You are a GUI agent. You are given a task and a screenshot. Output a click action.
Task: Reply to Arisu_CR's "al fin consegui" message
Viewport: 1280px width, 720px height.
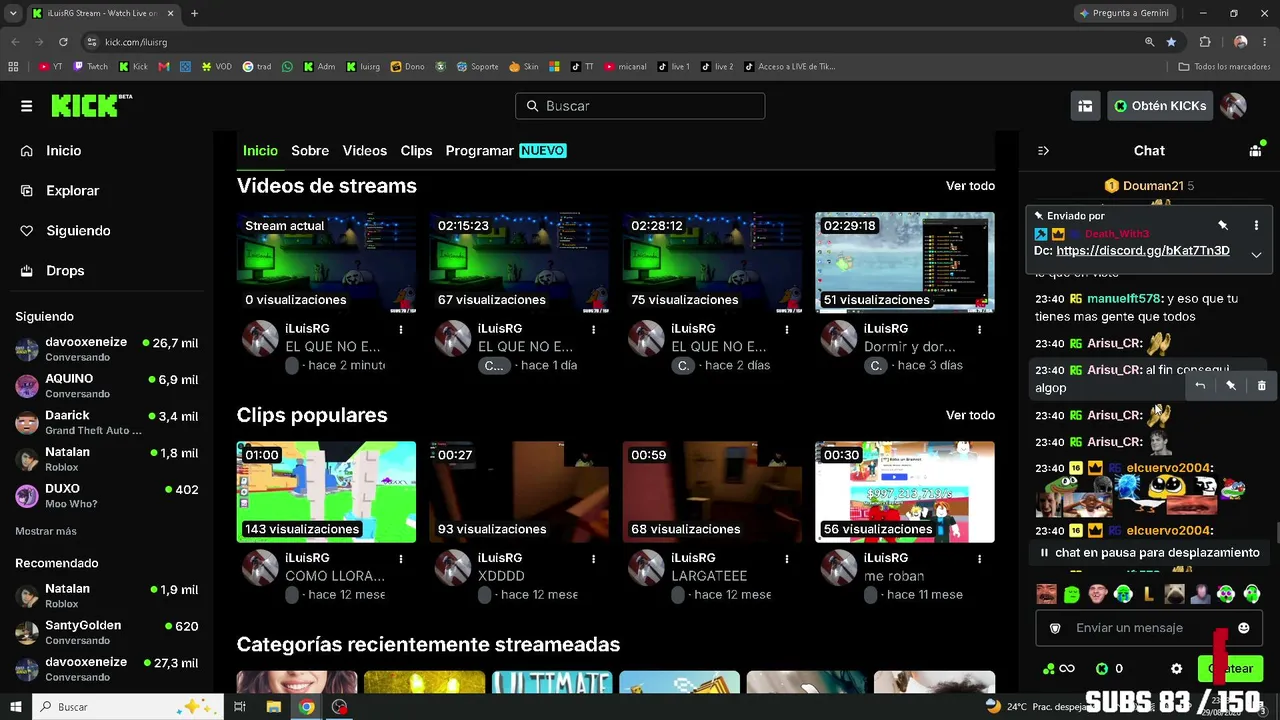tap(1200, 385)
